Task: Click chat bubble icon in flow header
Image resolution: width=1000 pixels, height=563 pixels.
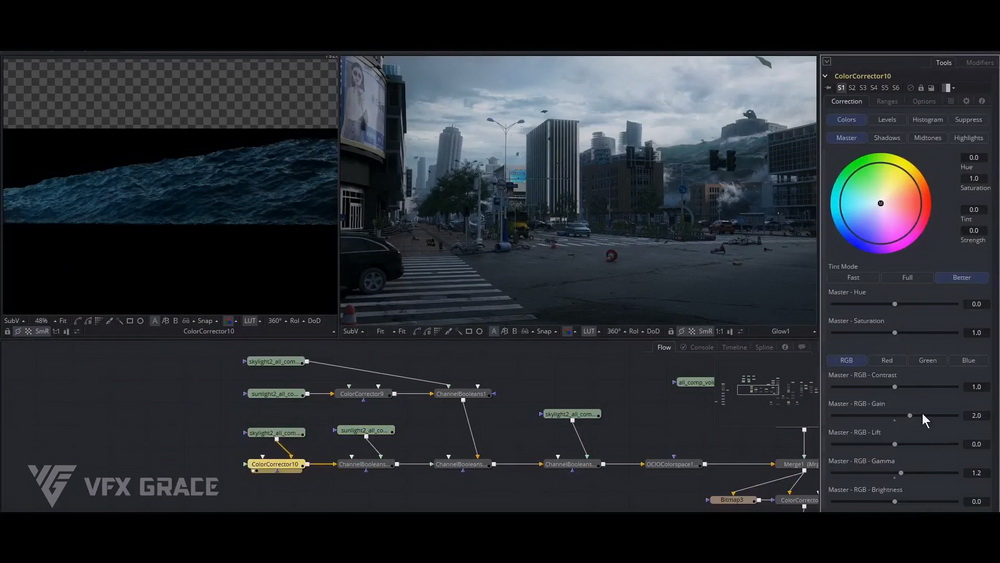Action: (802, 347)
